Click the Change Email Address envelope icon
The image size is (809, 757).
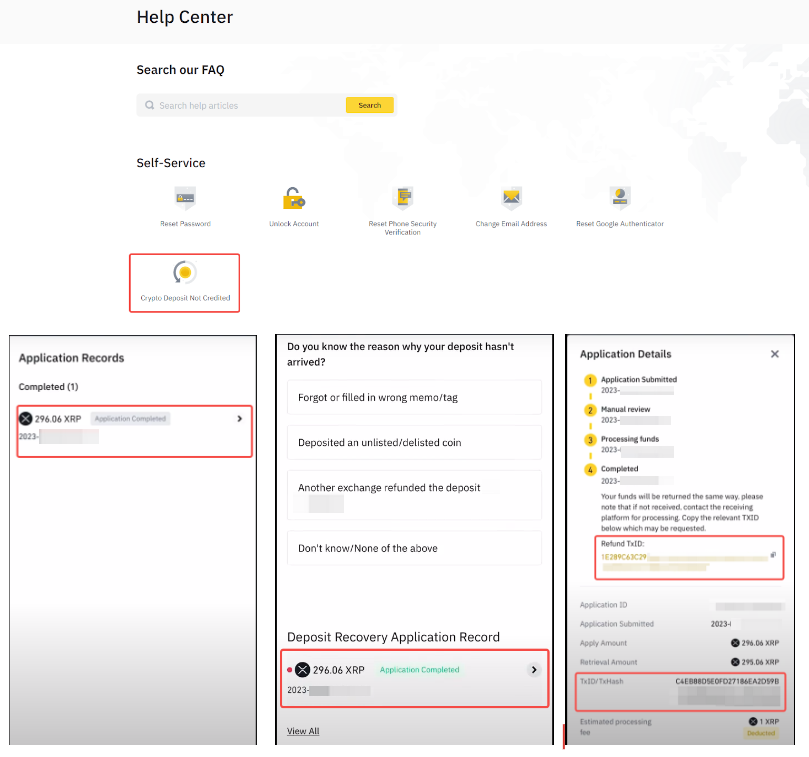pos(511,197)
